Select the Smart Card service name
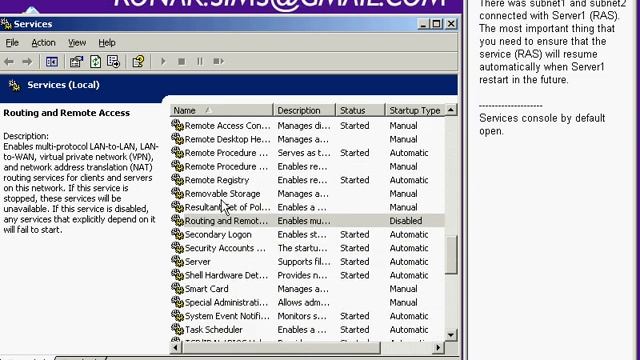The image size is (640, 360). [207, 289]
